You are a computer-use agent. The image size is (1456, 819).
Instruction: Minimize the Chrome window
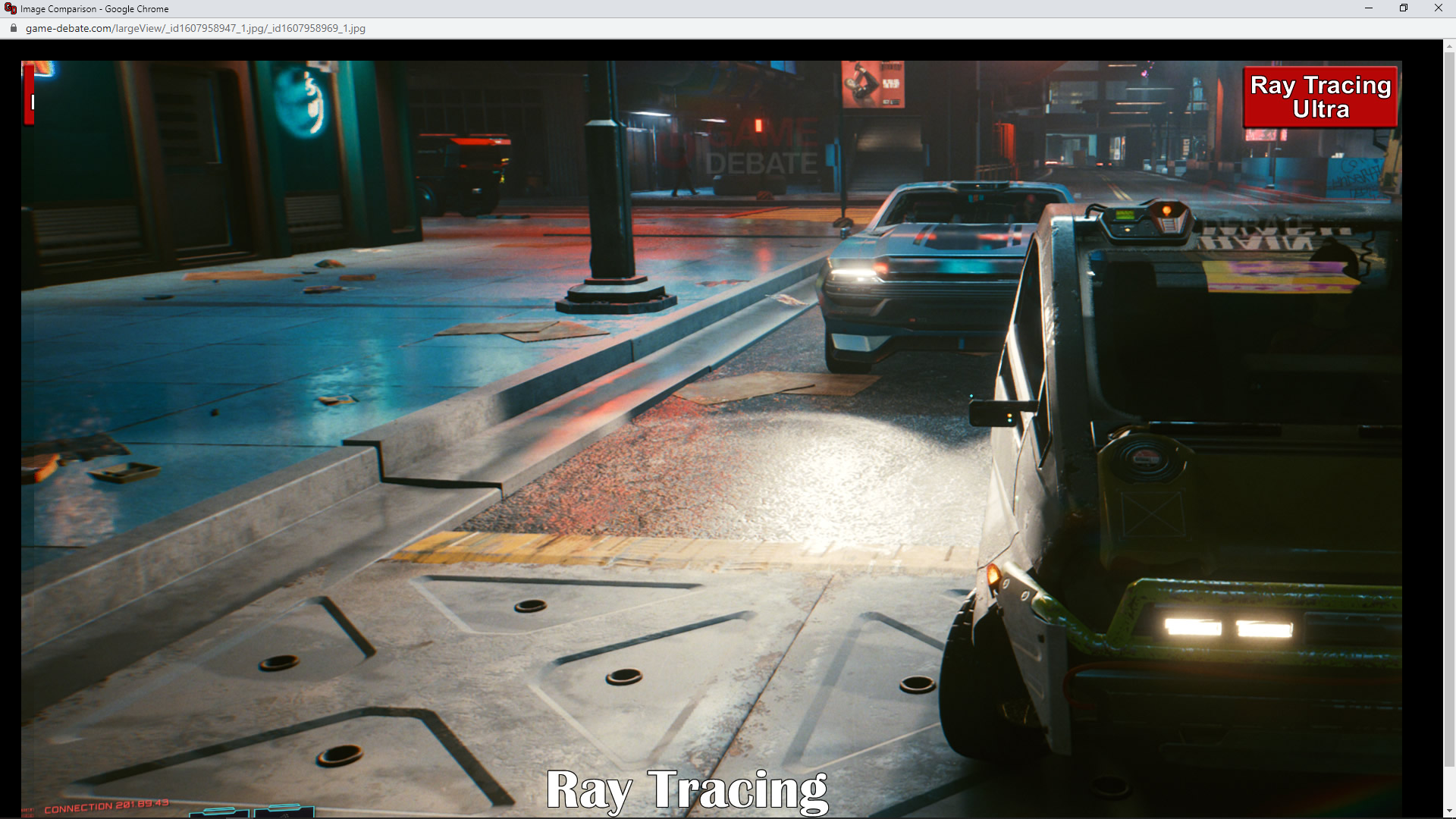pyautogui.click(x=1368, y=8)
